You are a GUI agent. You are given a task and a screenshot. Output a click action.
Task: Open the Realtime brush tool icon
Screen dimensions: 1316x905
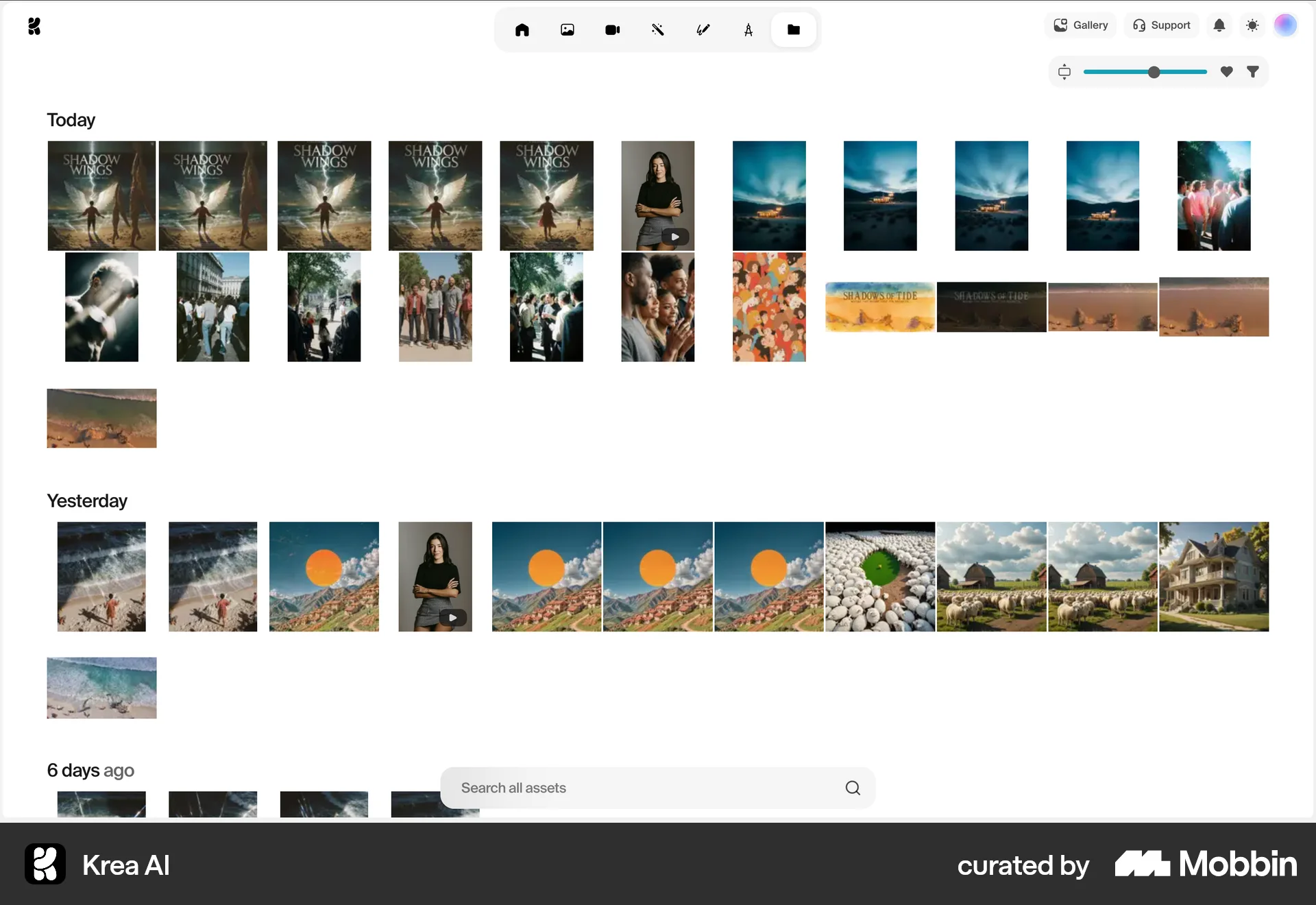703,29
